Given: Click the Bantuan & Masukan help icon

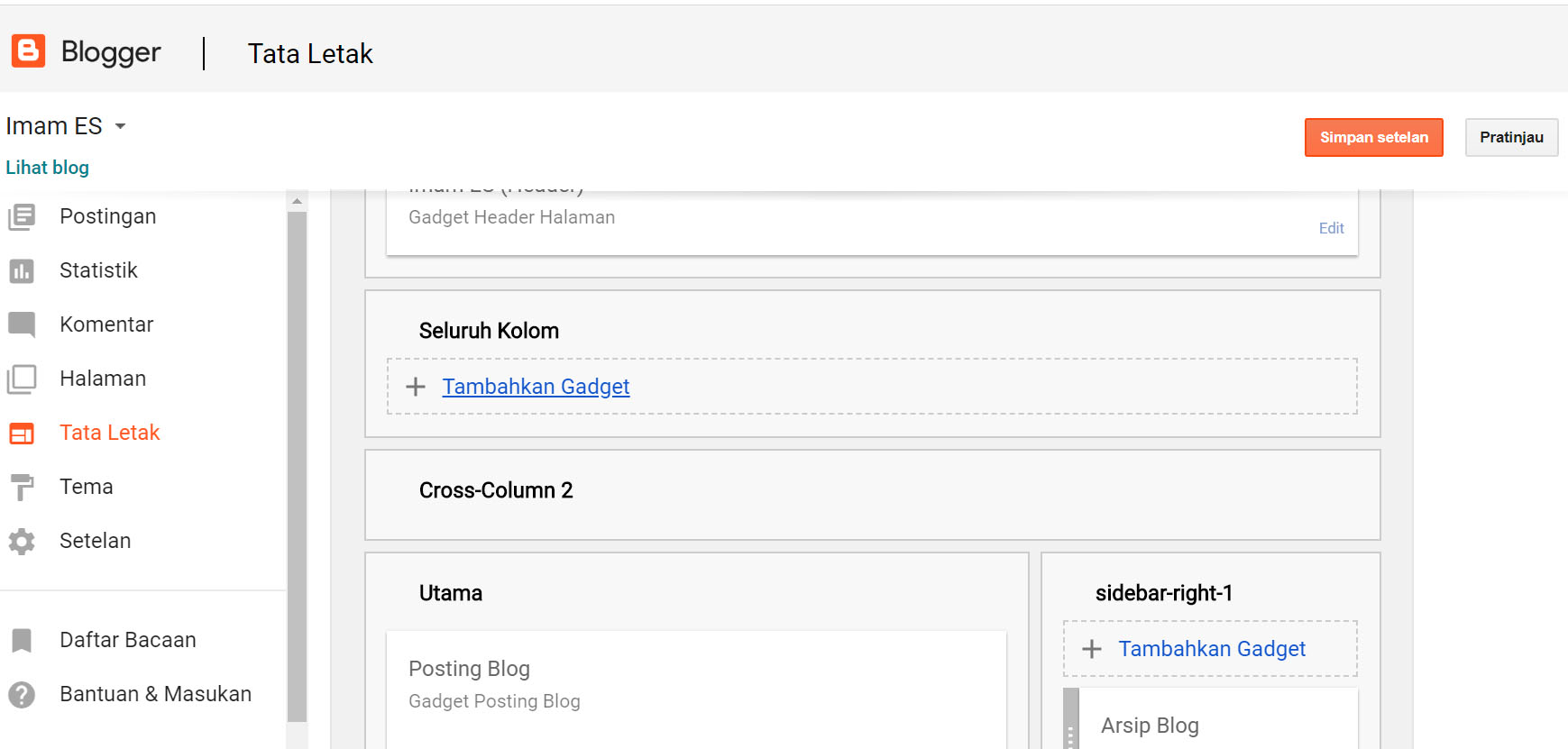Looking at the screenshot, I should coord(22,695).
